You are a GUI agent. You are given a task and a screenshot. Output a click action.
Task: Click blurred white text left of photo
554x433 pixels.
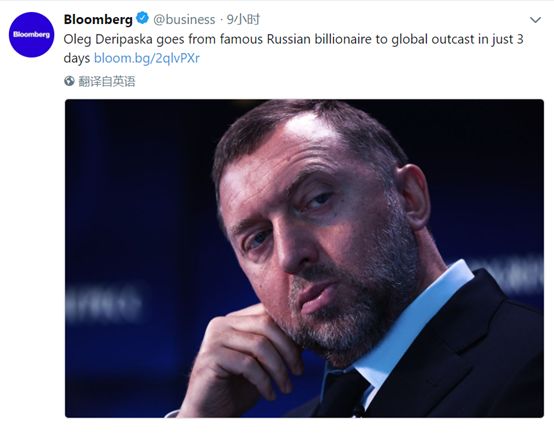103,304
